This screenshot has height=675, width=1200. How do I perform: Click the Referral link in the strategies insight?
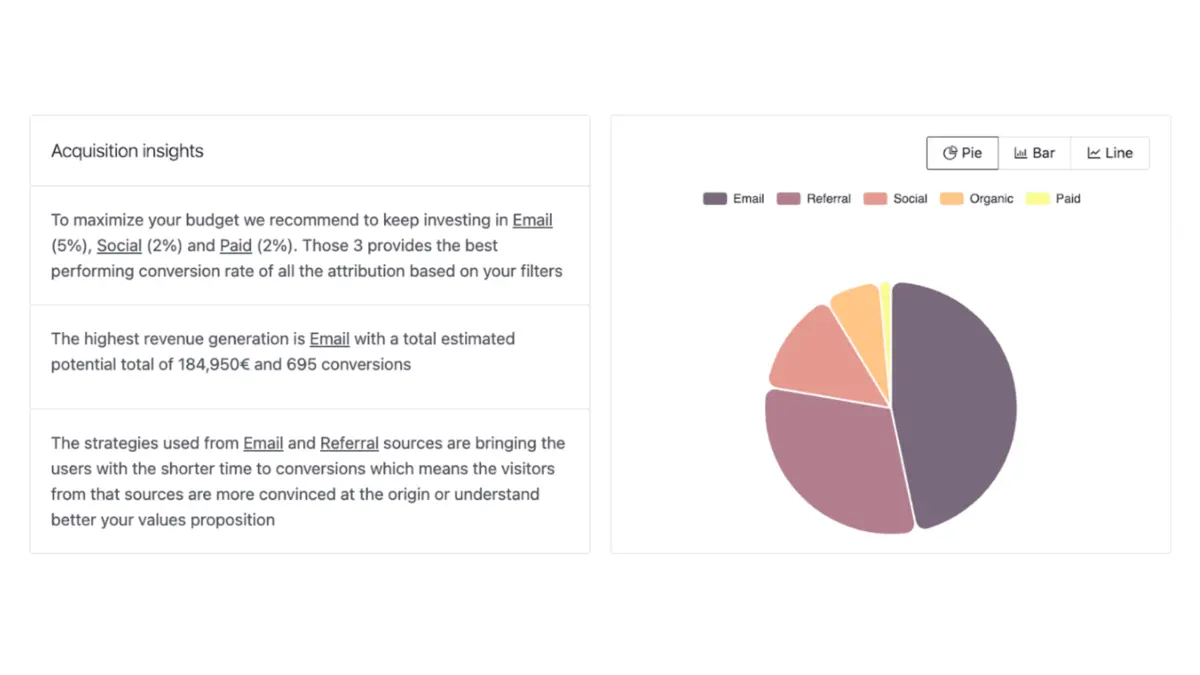click(x=349, y=443)
